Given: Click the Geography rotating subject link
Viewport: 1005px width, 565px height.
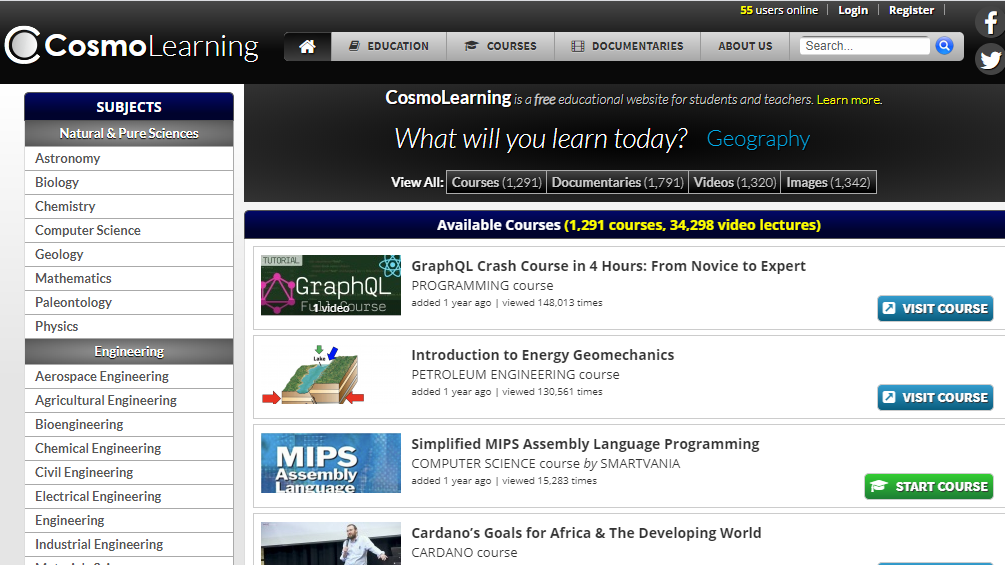Looking at the screenshot, I should coord(758,138).
